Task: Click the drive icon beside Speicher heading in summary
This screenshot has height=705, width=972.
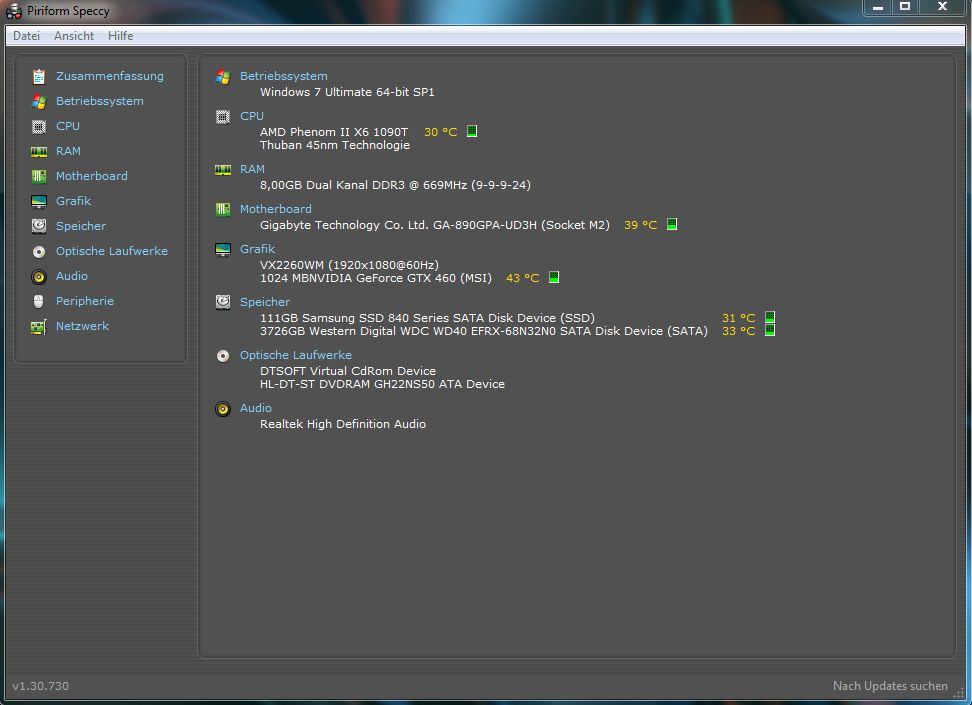Action: click(x=223, y=302)
